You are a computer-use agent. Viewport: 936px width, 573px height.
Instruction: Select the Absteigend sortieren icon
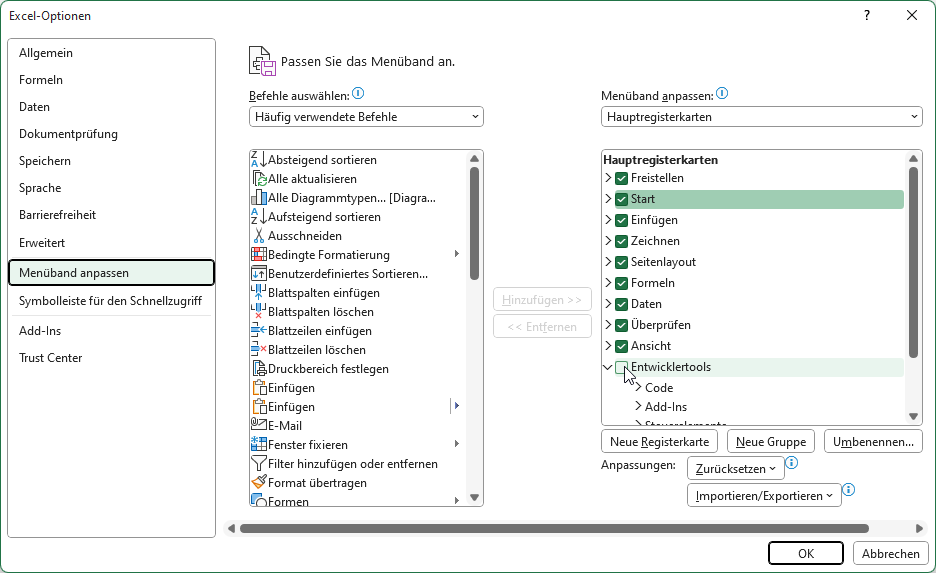pyautogui.click(x=258, y=160)
